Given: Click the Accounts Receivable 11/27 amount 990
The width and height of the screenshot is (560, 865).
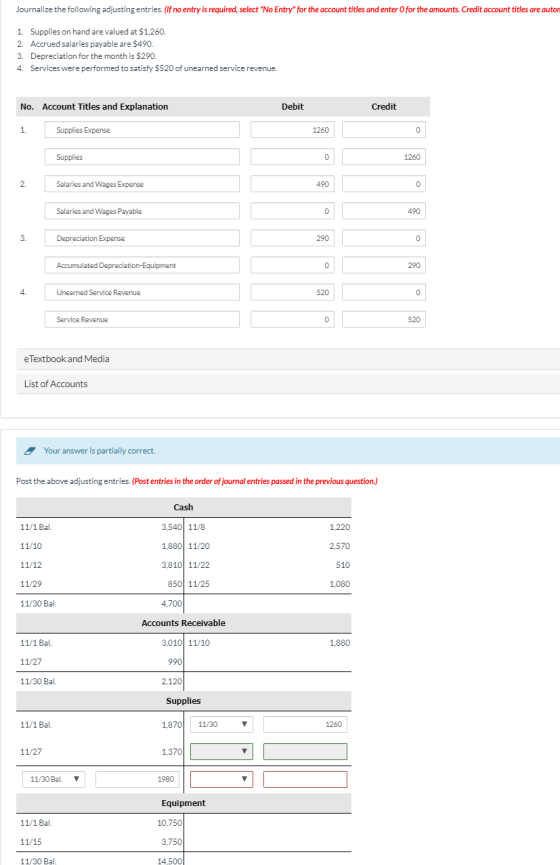Looking at the screenshot, I should [x=175, y=661].
